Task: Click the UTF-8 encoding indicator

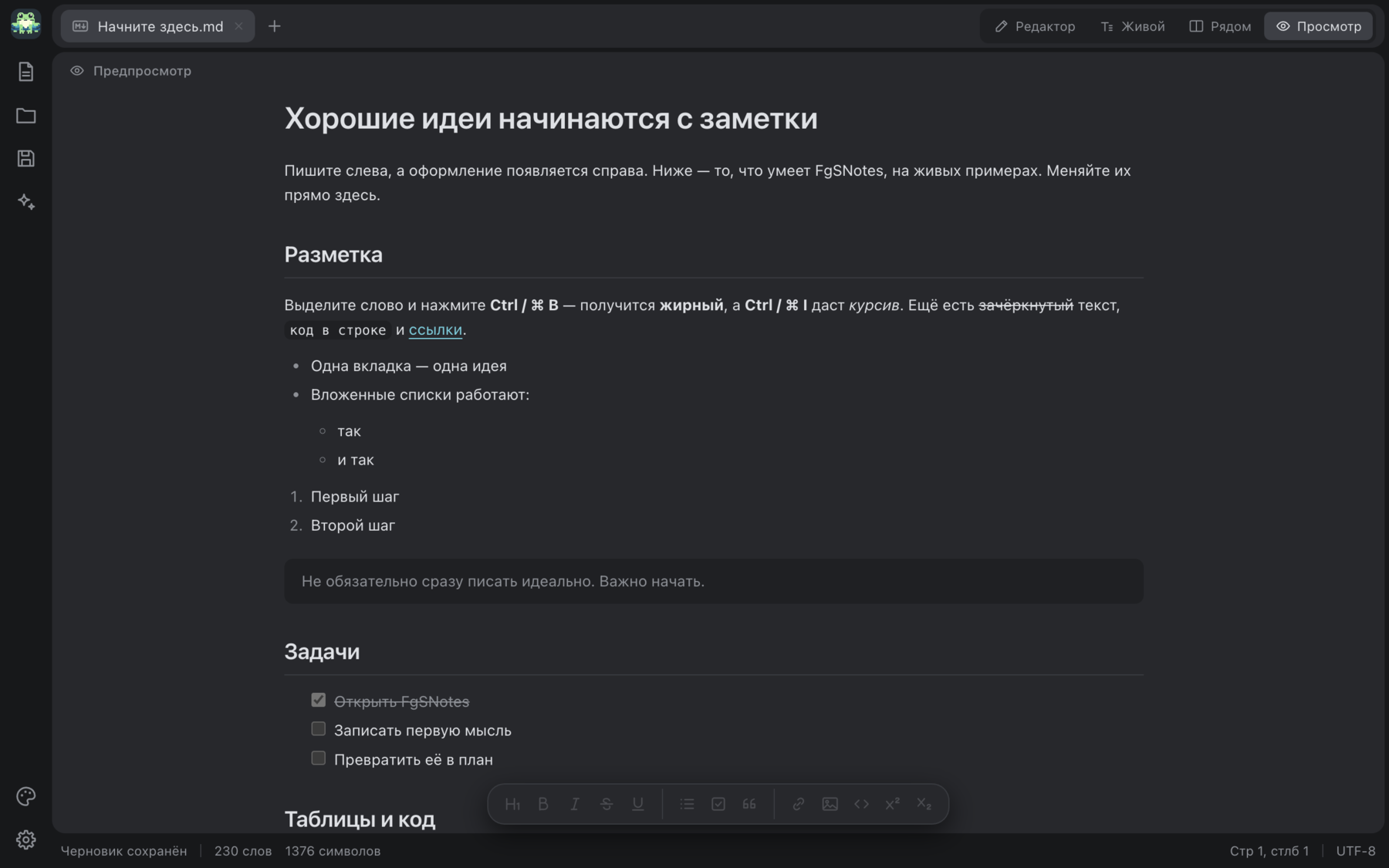Action: point(1356,851)
